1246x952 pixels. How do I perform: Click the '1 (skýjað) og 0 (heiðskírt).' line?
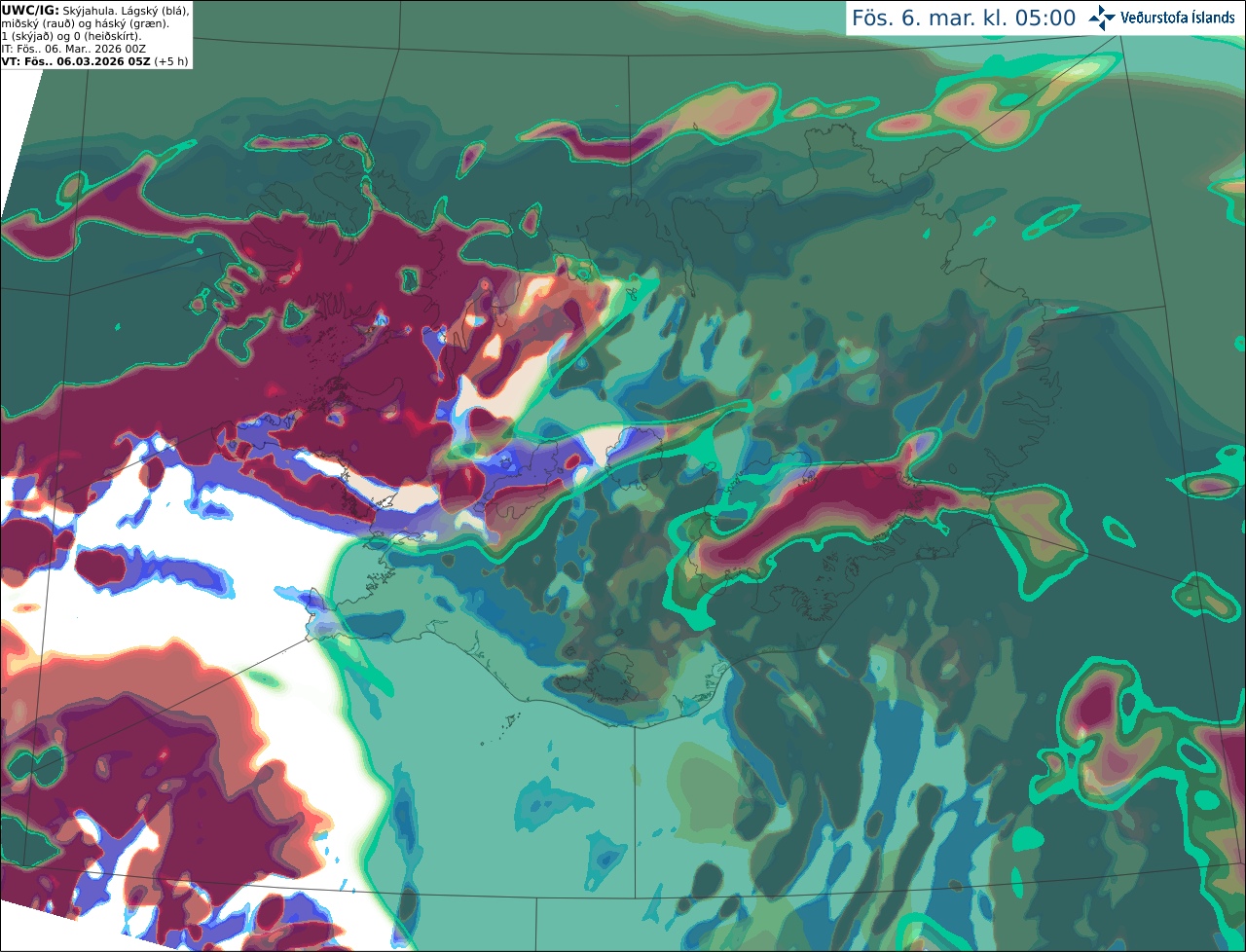[71, 36]
